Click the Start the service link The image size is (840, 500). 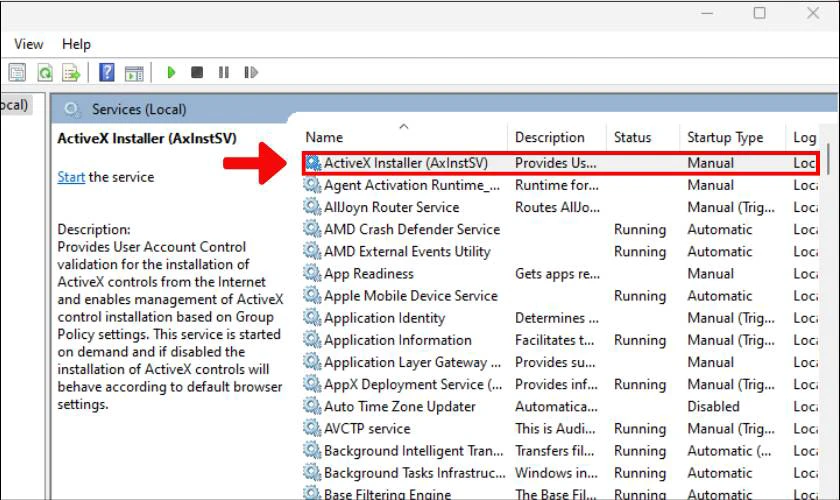(x=71, y=177)
